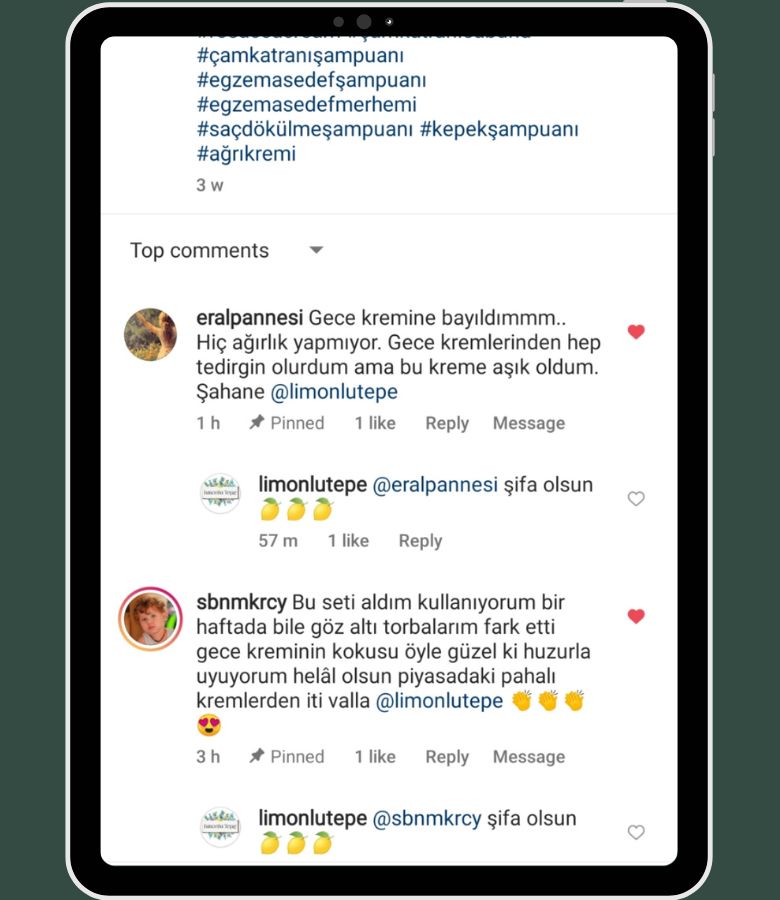
Task: Message eralpannesi from the comment
Action: pyautogui.click(x=529, y=424)
